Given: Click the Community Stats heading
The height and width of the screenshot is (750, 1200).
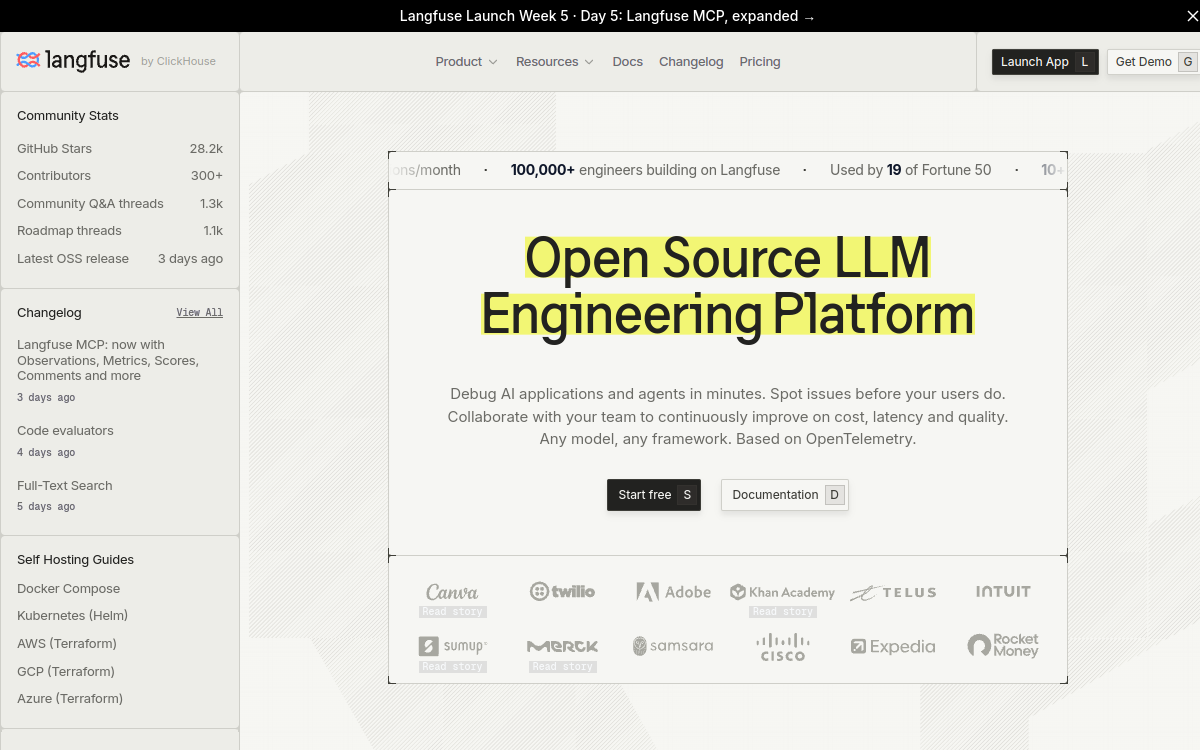Looking at the screenshot, I should tap(68, 116).
